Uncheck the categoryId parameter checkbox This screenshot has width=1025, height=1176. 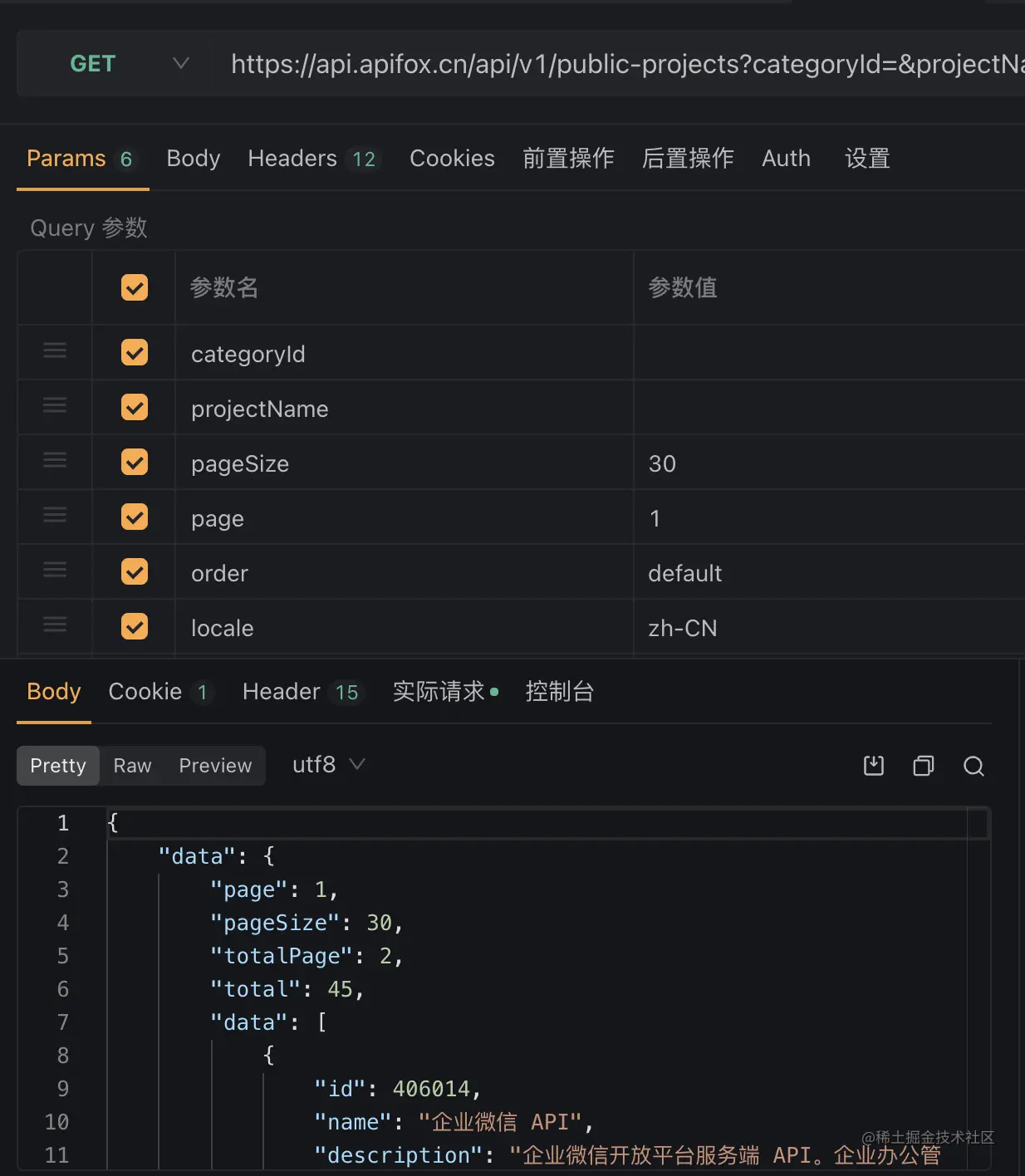tap(133, 352)
